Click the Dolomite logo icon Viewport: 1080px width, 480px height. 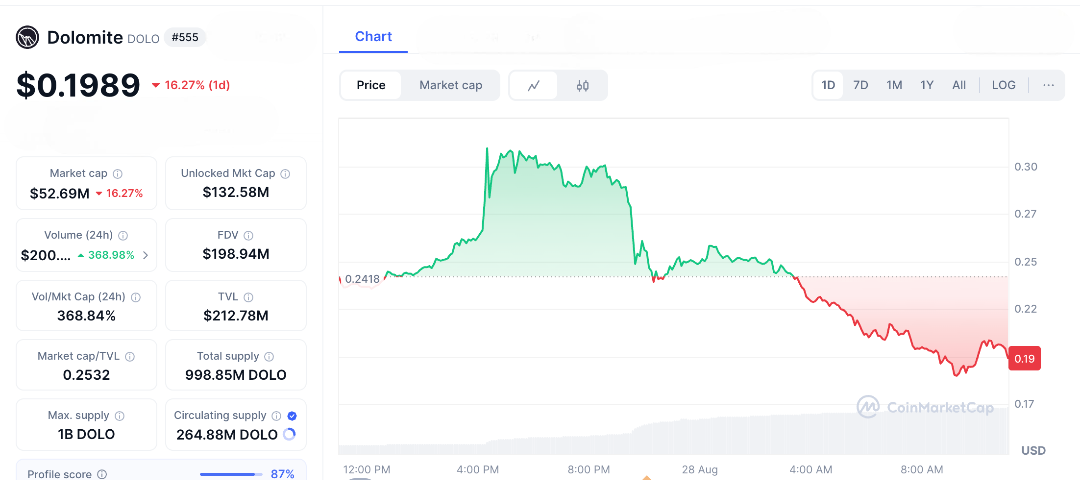coord(27,38)
